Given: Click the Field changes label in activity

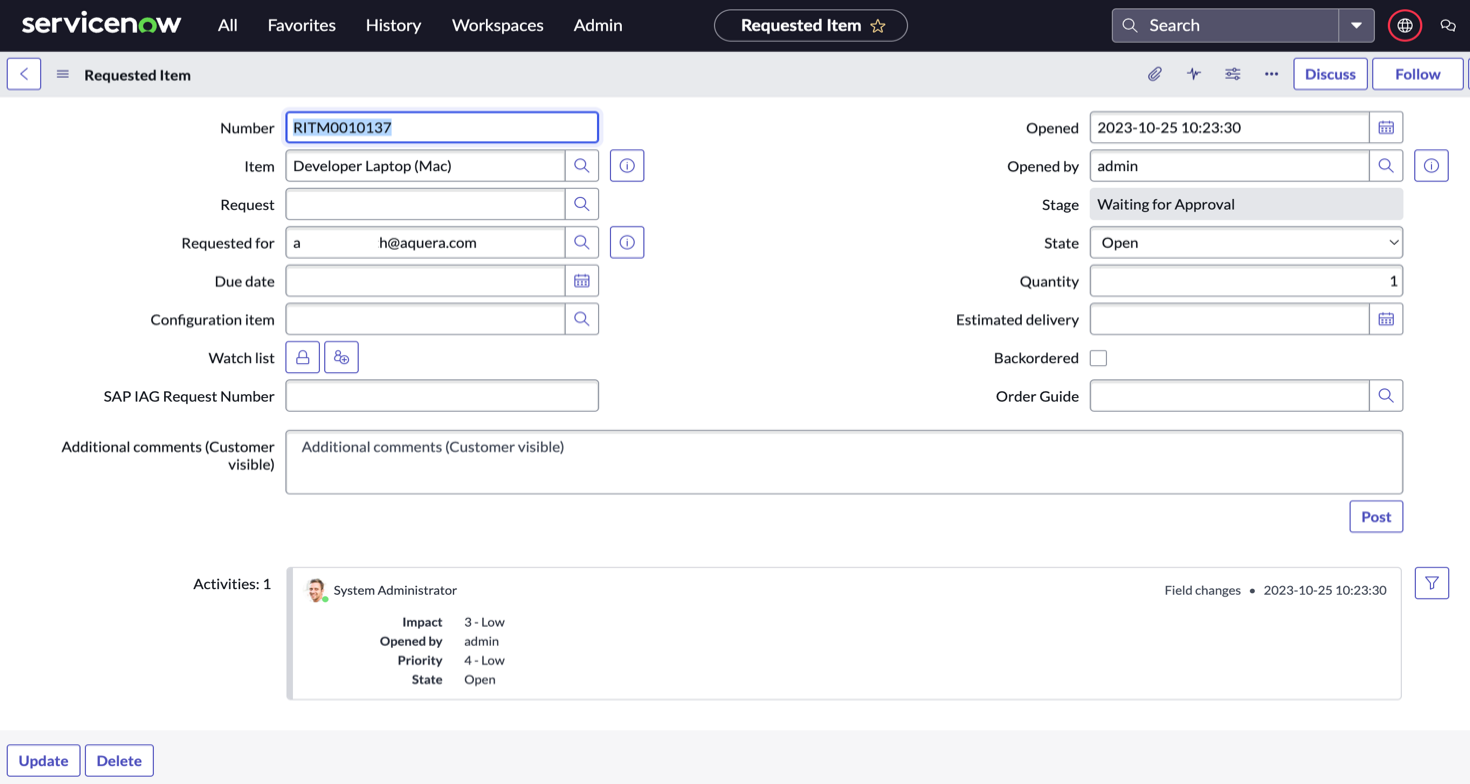Looking at the screenshot, I should [1202, 591].
